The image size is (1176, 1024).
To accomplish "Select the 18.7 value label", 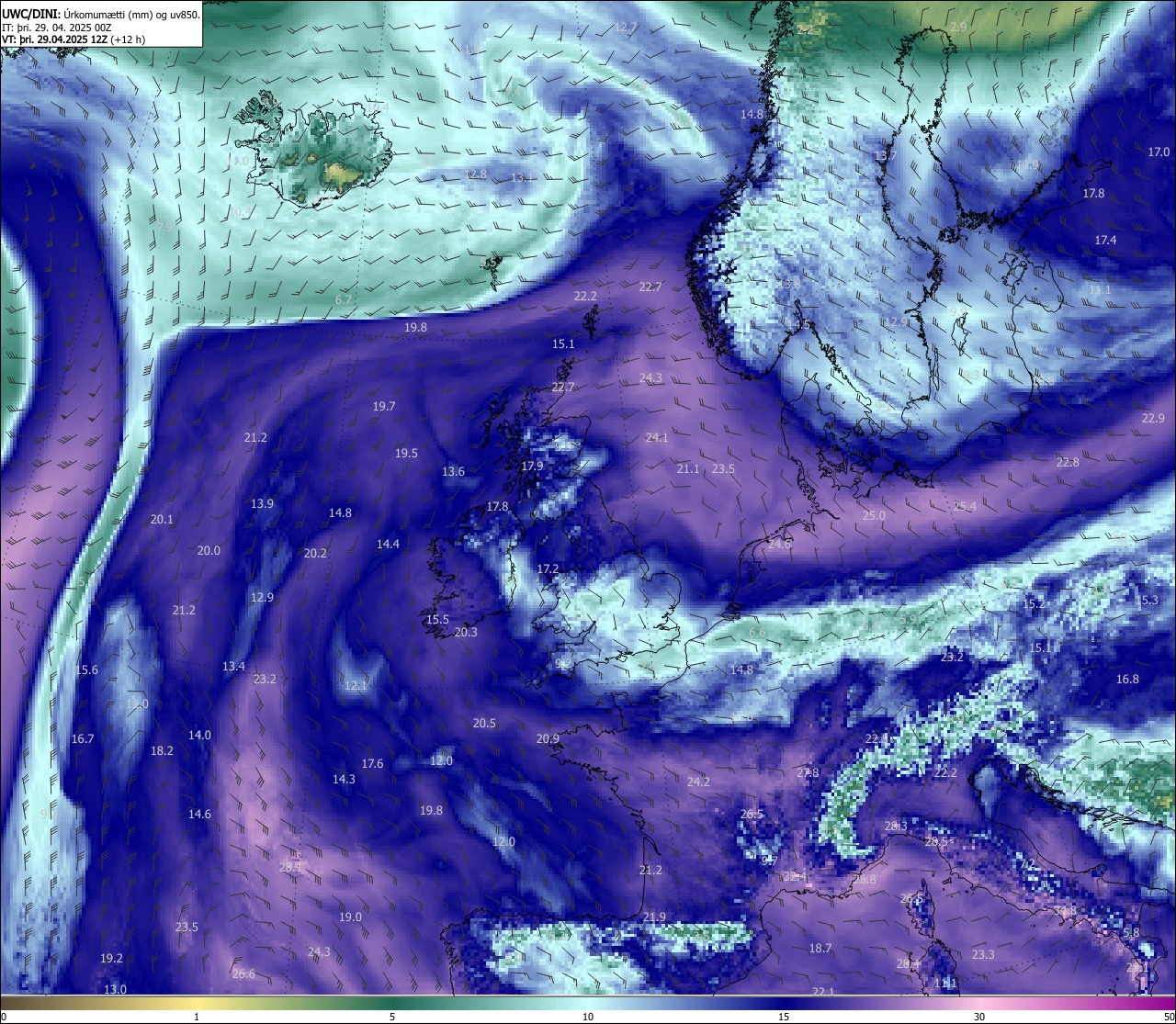I will point(820,948).
